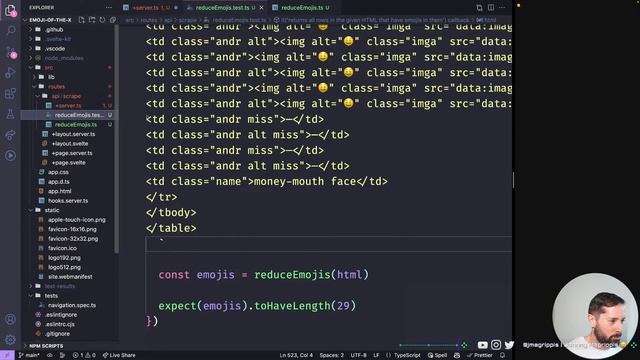Click reduceEmojis.test.ts in the breadcrumb

click(x=239, y=20)
